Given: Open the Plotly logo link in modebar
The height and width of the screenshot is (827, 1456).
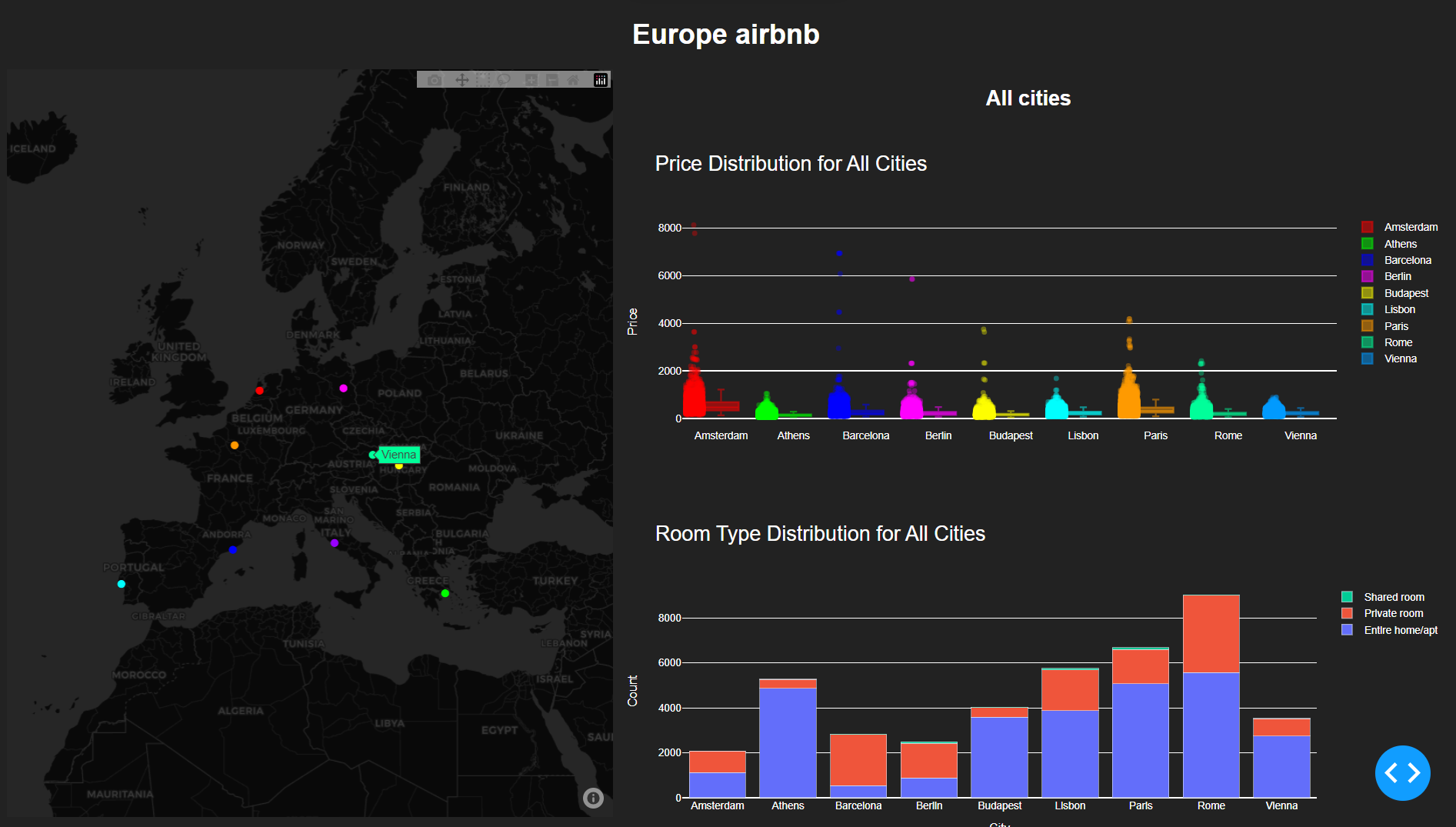Looking at the screenshot, I should click(601, 80).
